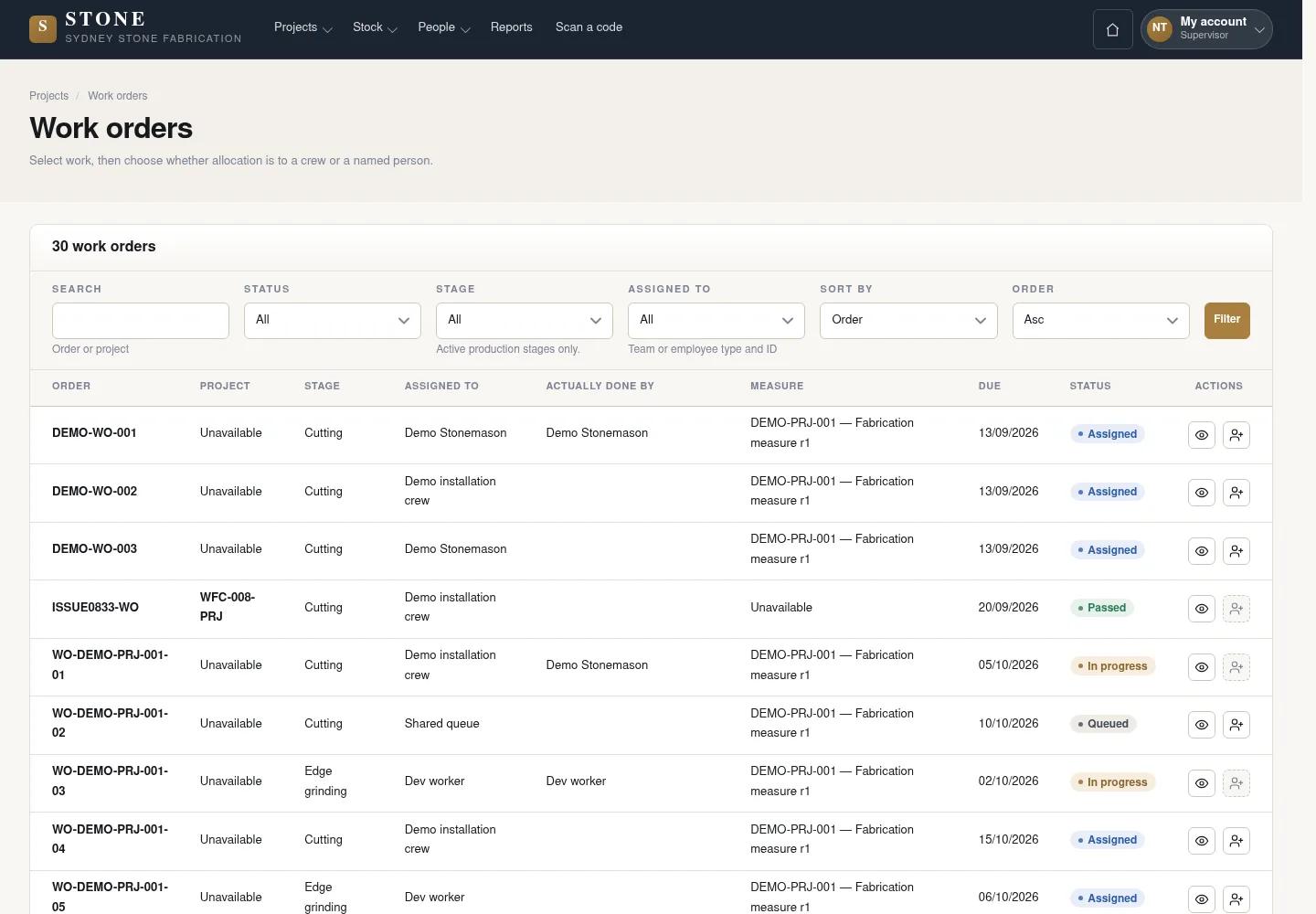Expand the My account menu

pyautogui.click(x=1206, y=29)
